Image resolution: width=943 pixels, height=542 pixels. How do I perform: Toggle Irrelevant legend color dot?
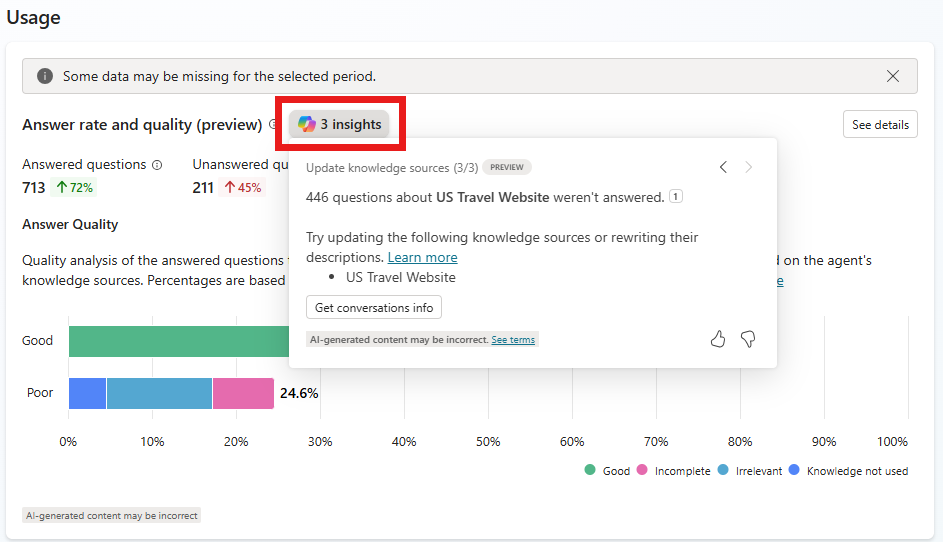tap(723, 470)
